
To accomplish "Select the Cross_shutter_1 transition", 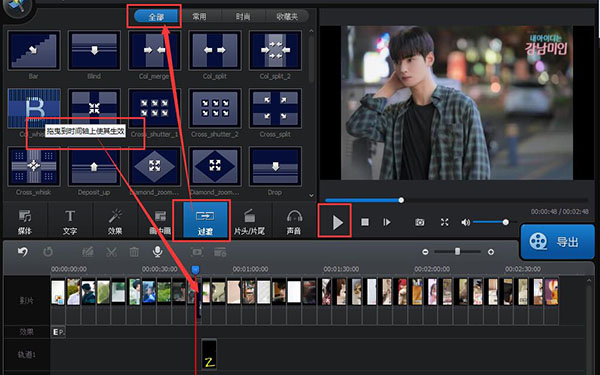I will [x=154, y=108].
